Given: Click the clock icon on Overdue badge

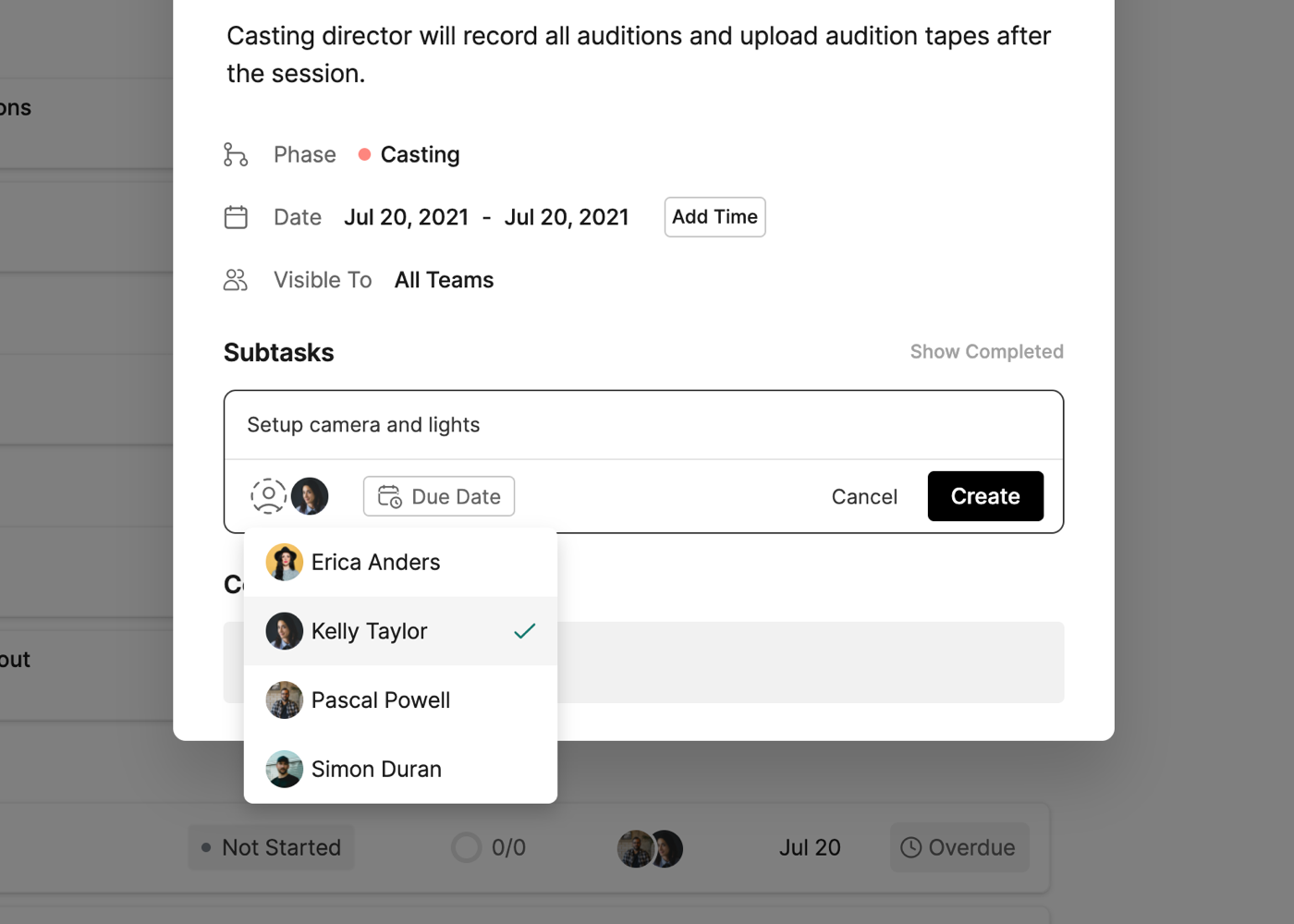Looking at the screenshot, I should point(911,847).
